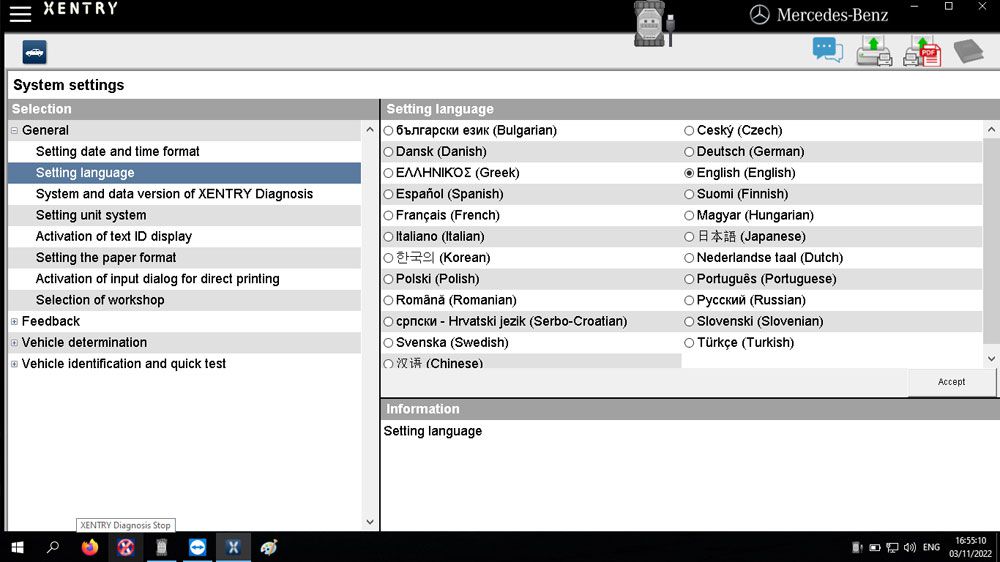Select Italiano (Italian) radio button
The image size is (1000, 562).
click(388, 237)
